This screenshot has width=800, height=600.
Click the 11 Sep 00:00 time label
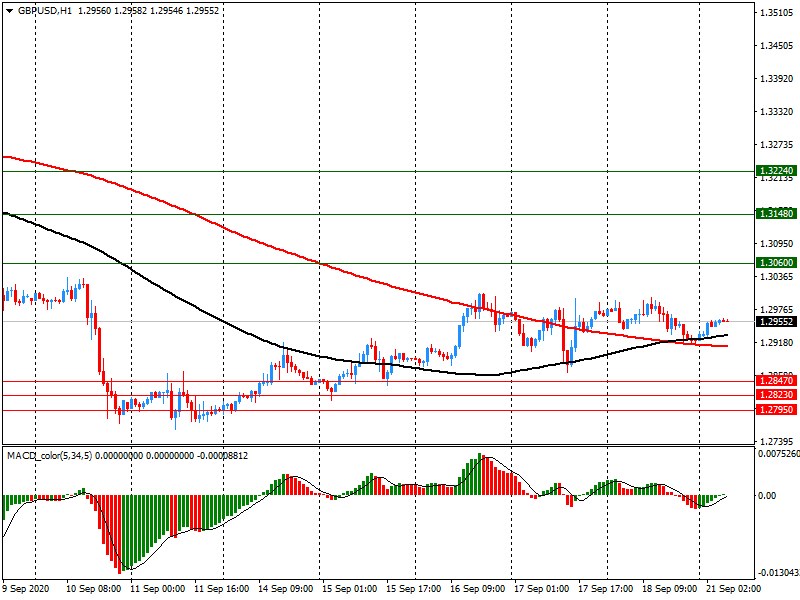[158, 589]
